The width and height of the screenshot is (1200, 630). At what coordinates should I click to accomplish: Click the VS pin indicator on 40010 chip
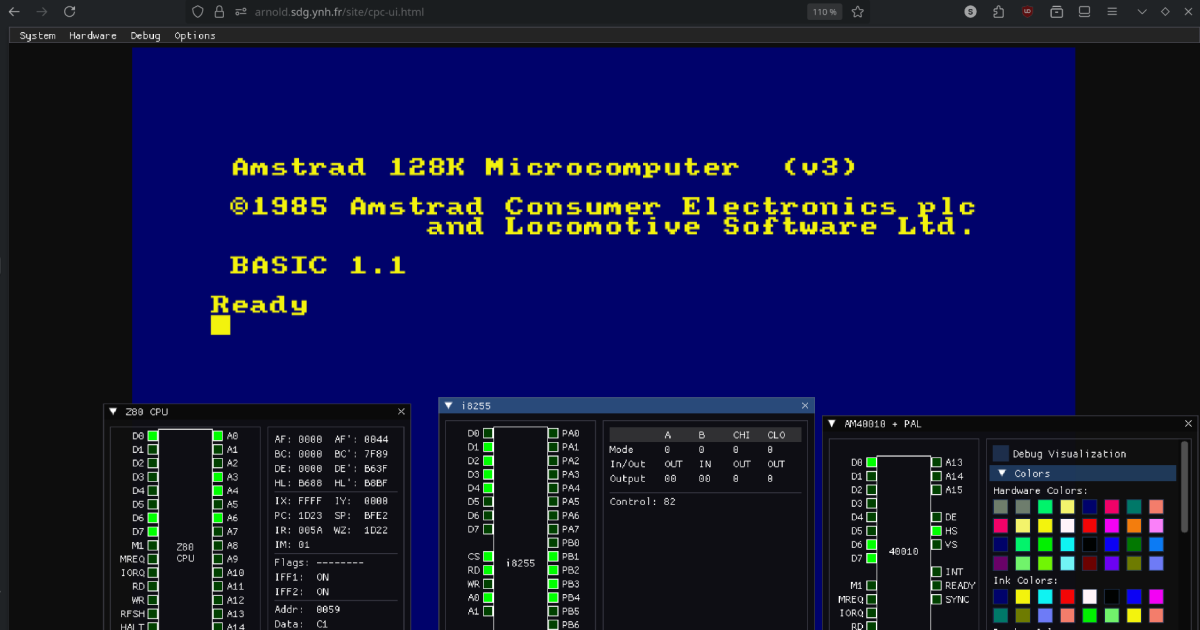coord(936,545)
